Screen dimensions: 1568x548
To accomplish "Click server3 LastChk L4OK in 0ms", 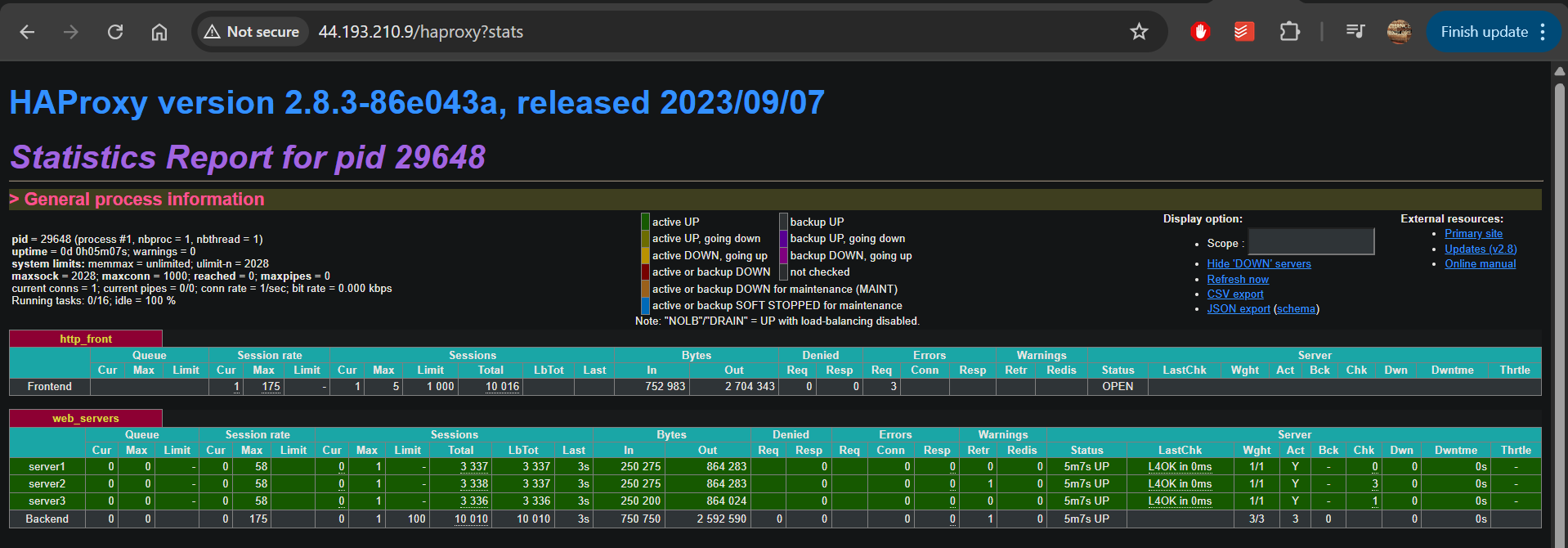I will click(1180, 501).
